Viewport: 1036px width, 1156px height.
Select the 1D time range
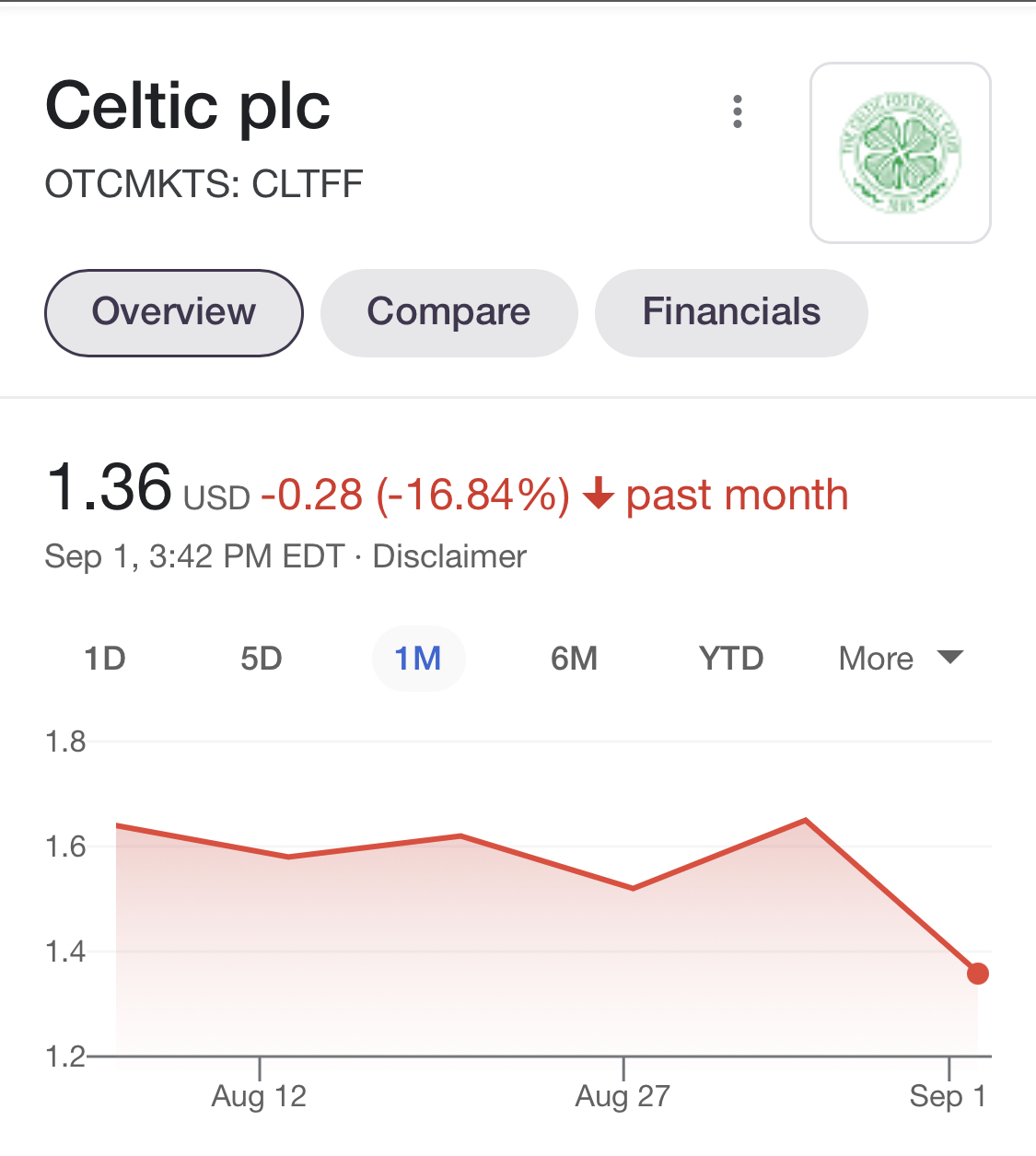point(105,659)
